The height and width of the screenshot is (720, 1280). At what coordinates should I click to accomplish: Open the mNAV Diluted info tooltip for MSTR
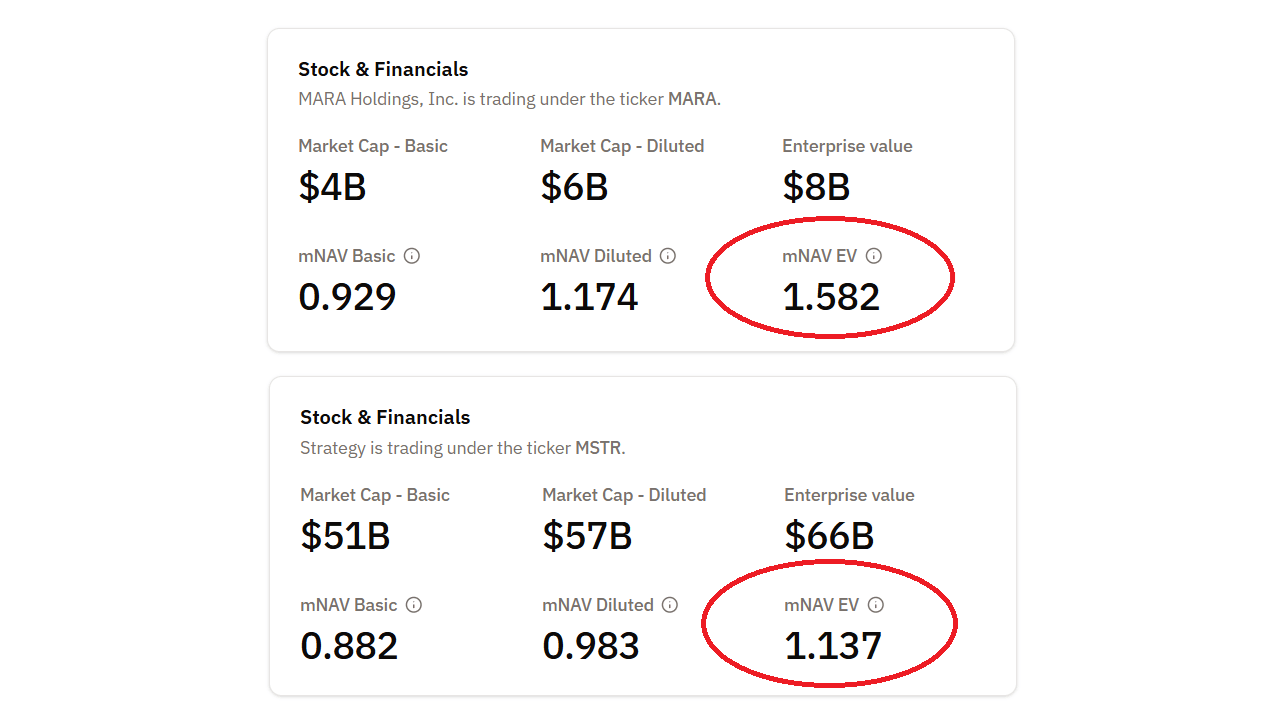coord(670,605)
